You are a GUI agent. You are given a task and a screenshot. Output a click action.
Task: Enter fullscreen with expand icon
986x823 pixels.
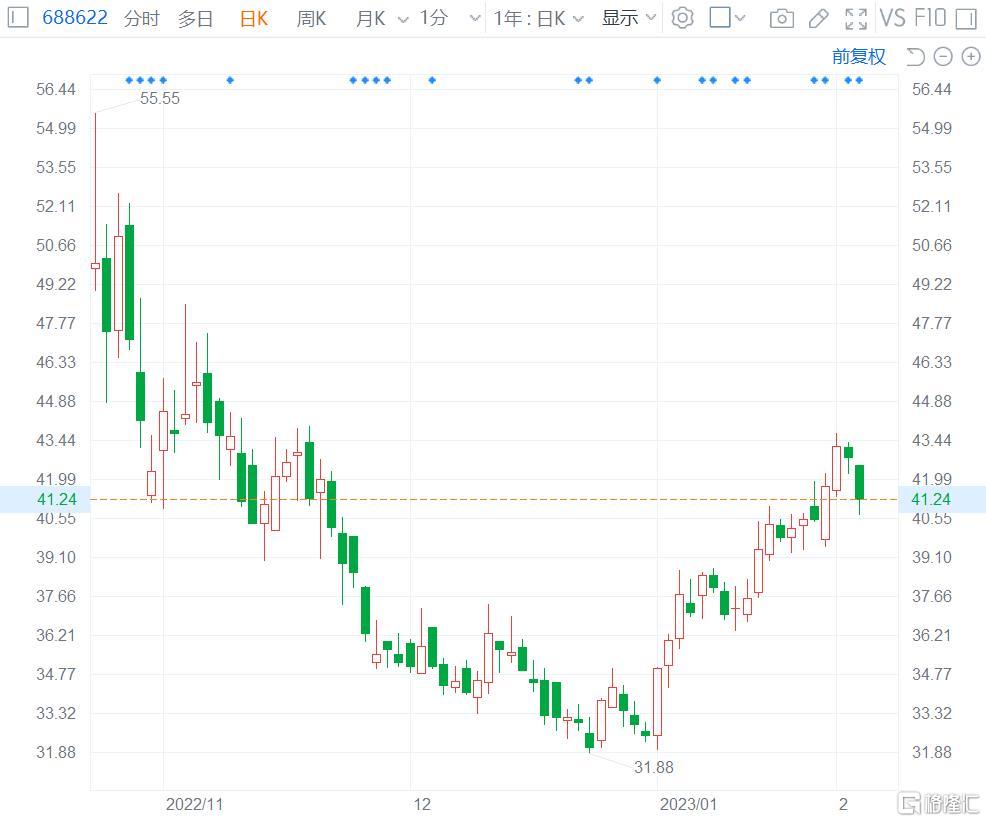[856, 19]
